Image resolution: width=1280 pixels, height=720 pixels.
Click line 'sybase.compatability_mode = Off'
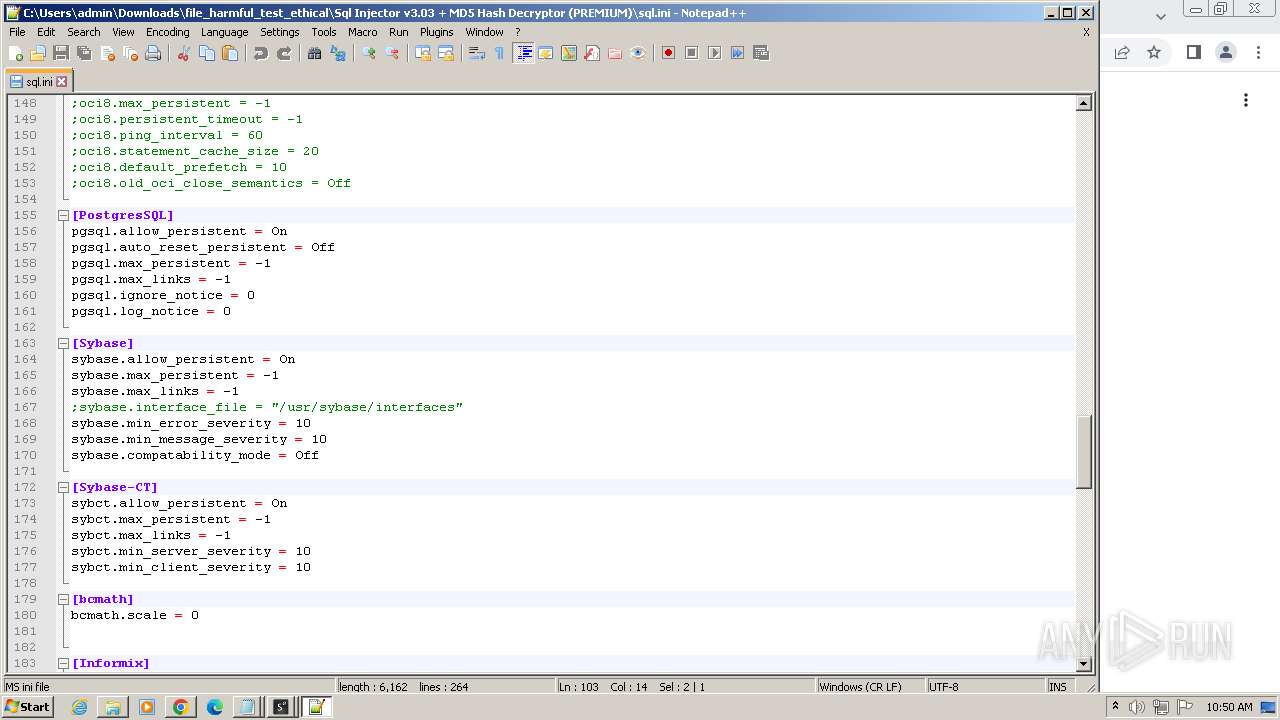195,455
